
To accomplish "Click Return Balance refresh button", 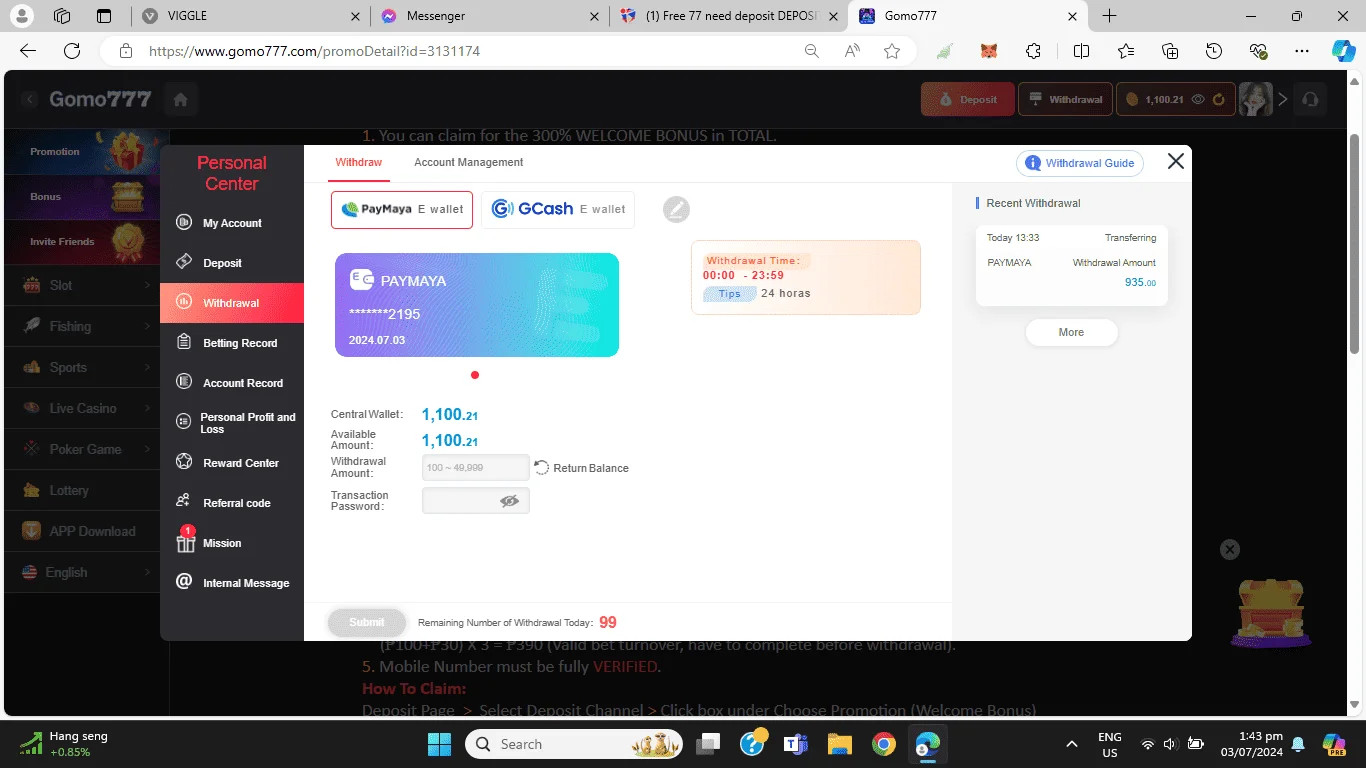I will (581, 468).
